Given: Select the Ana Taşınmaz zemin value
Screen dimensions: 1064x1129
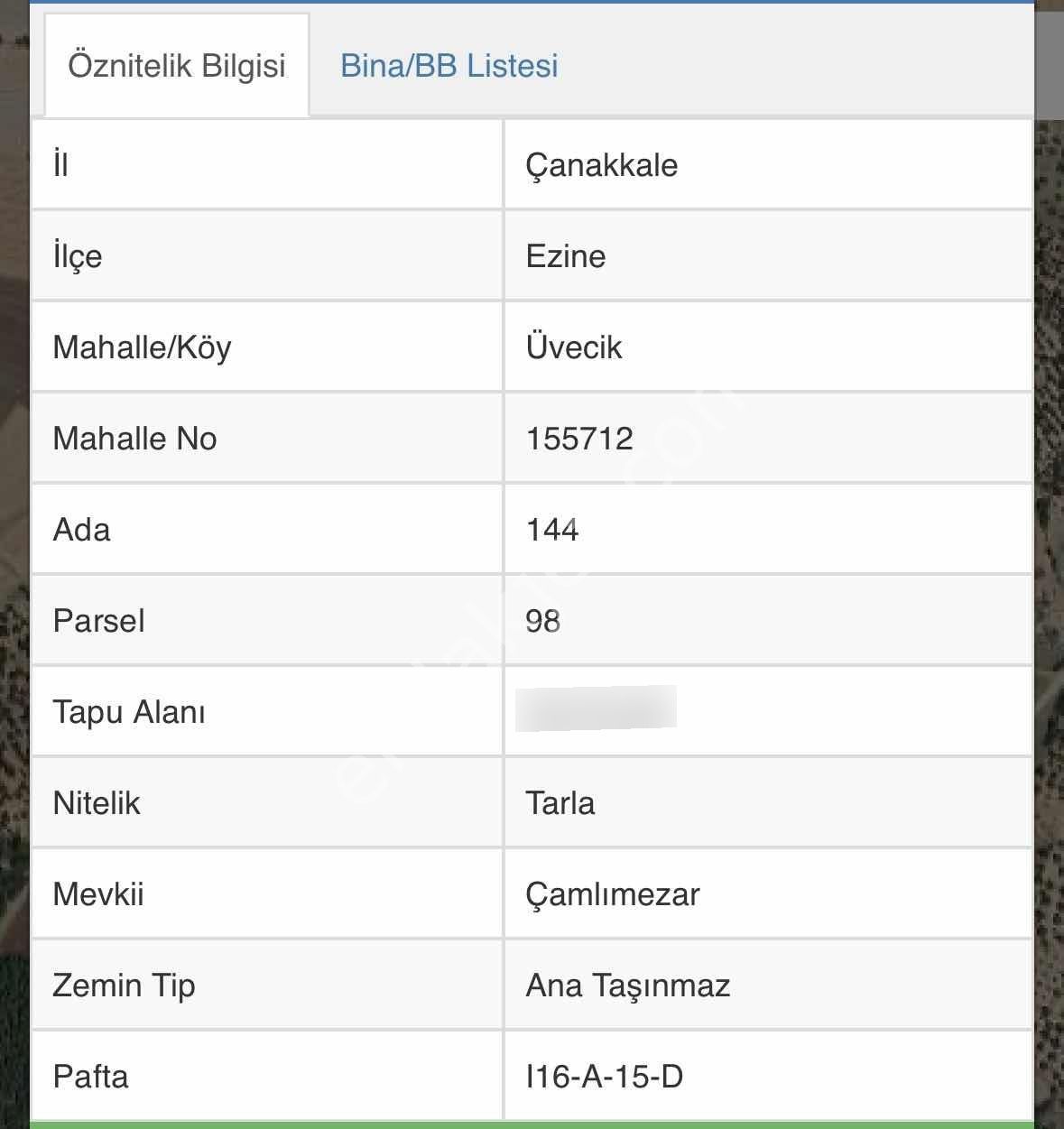Looking at the screenshot, I should 629,986.
